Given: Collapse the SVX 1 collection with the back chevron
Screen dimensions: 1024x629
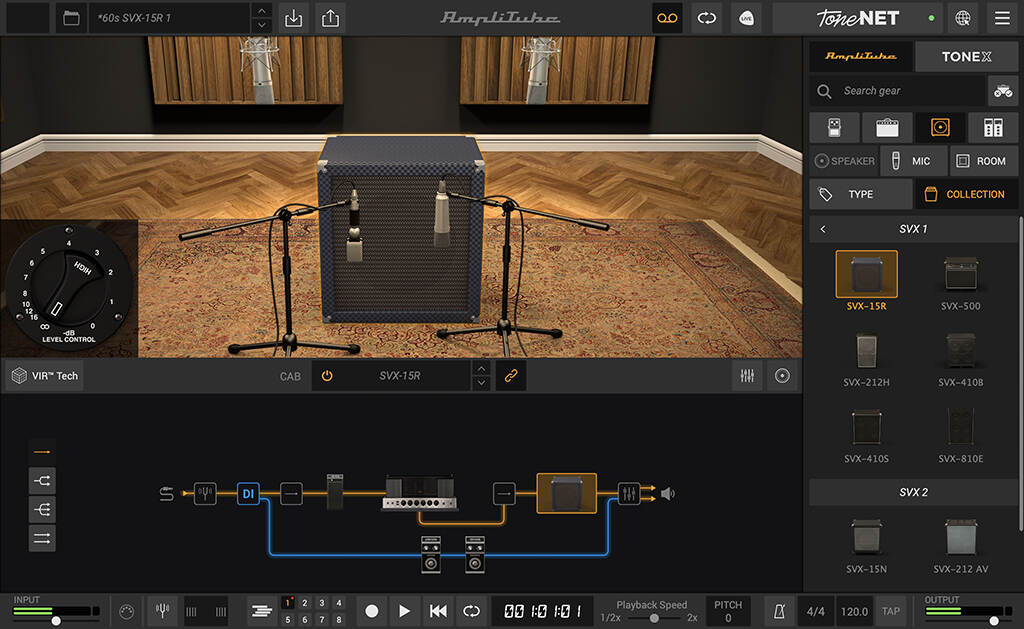Looking at the screenshot, I should pos(822,228).
